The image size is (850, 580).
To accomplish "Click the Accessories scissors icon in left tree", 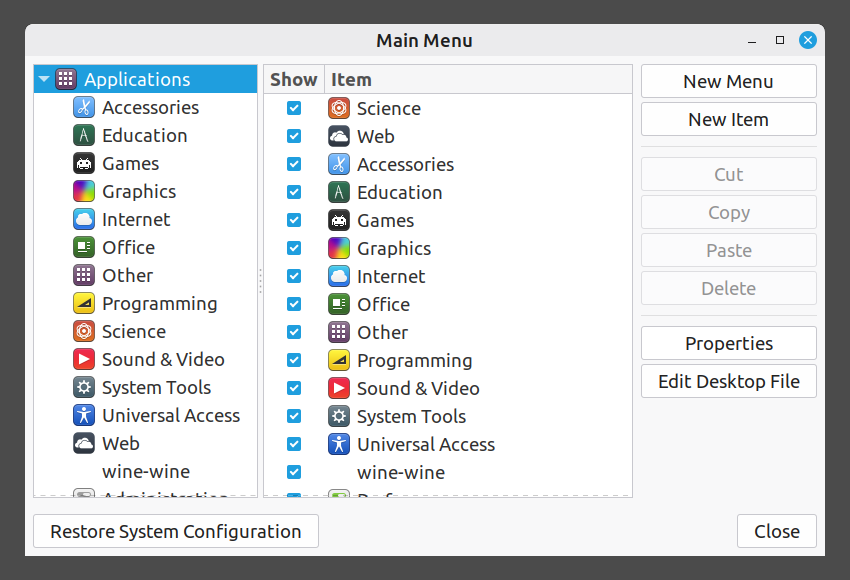I will 84,108.
